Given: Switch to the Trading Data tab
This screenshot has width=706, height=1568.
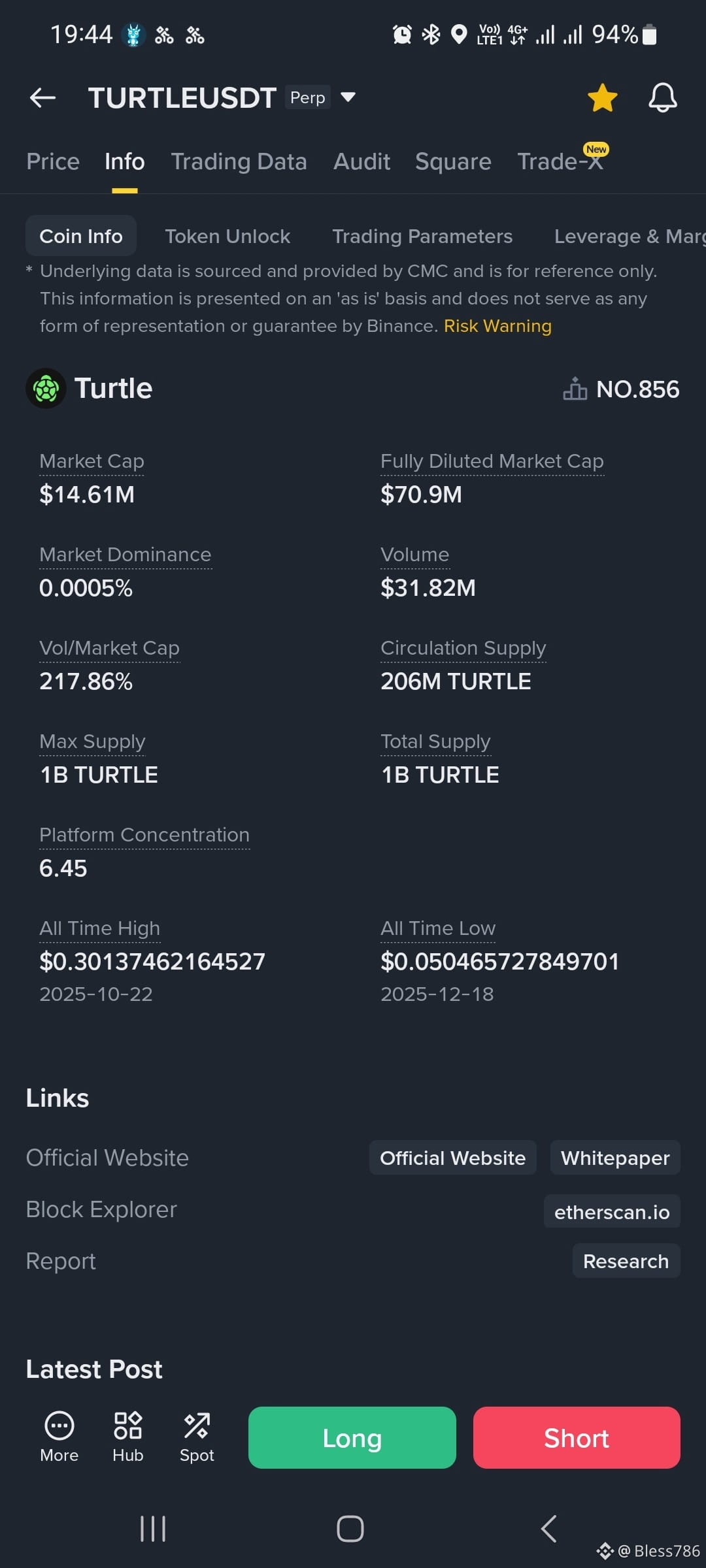Looking at the screenshot, I should [x=239, y=161].
